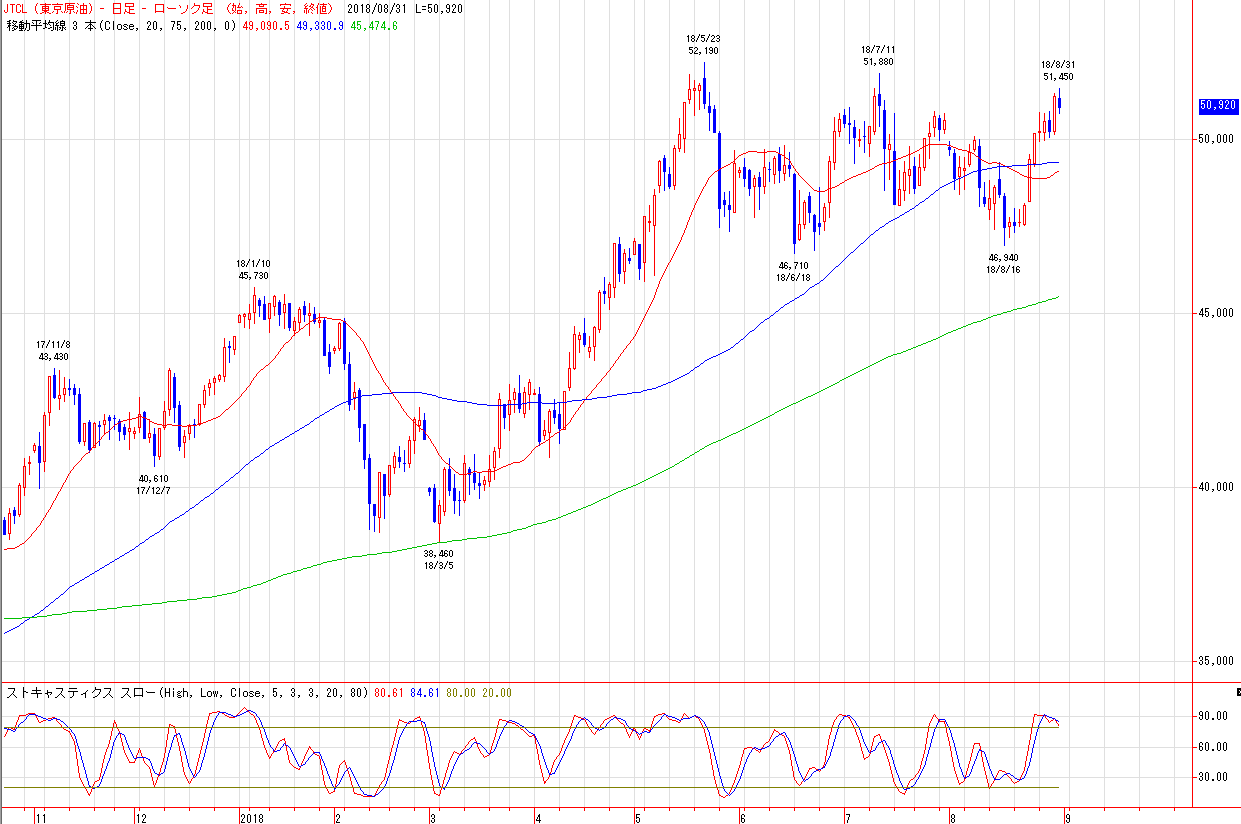Click the 52,190 peak price annotation
The height and width of the screenshot is (824, 1241).
tap(704, 50)
